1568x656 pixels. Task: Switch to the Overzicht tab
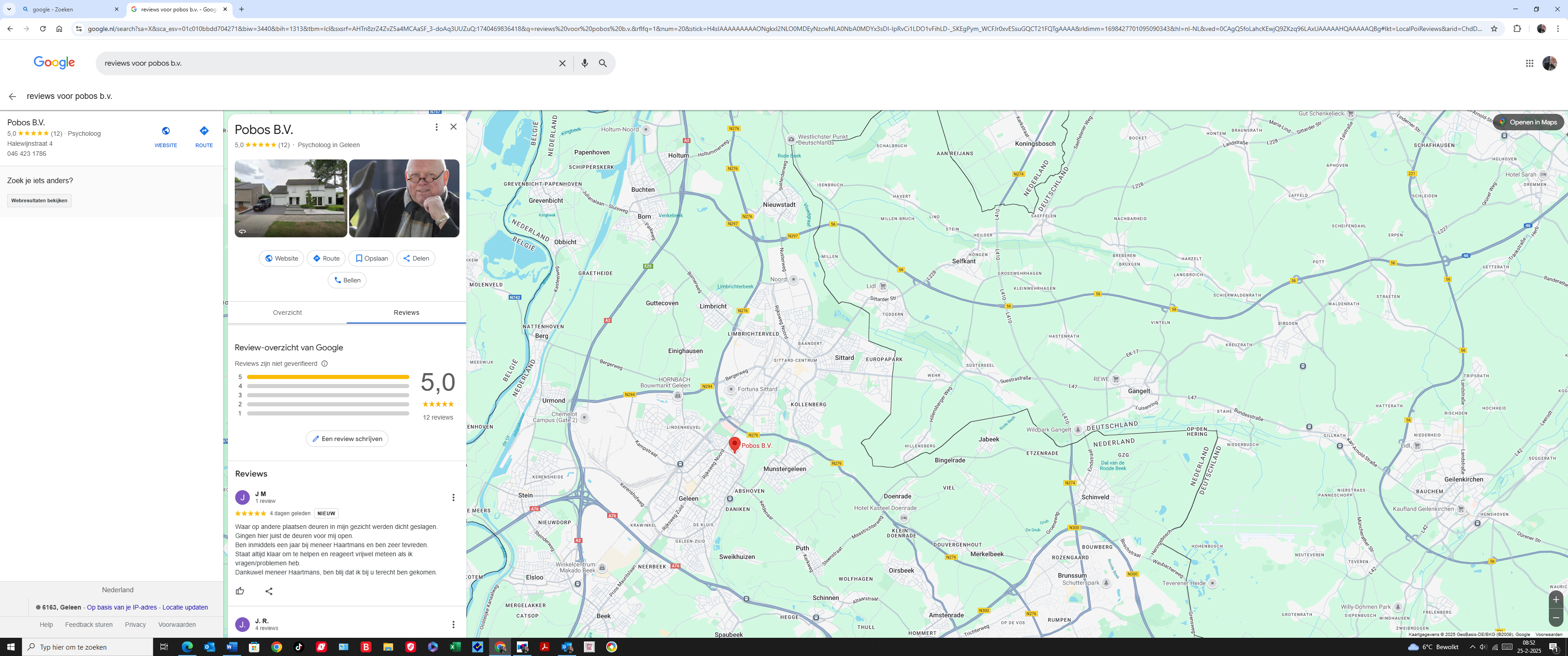point(287,313)
